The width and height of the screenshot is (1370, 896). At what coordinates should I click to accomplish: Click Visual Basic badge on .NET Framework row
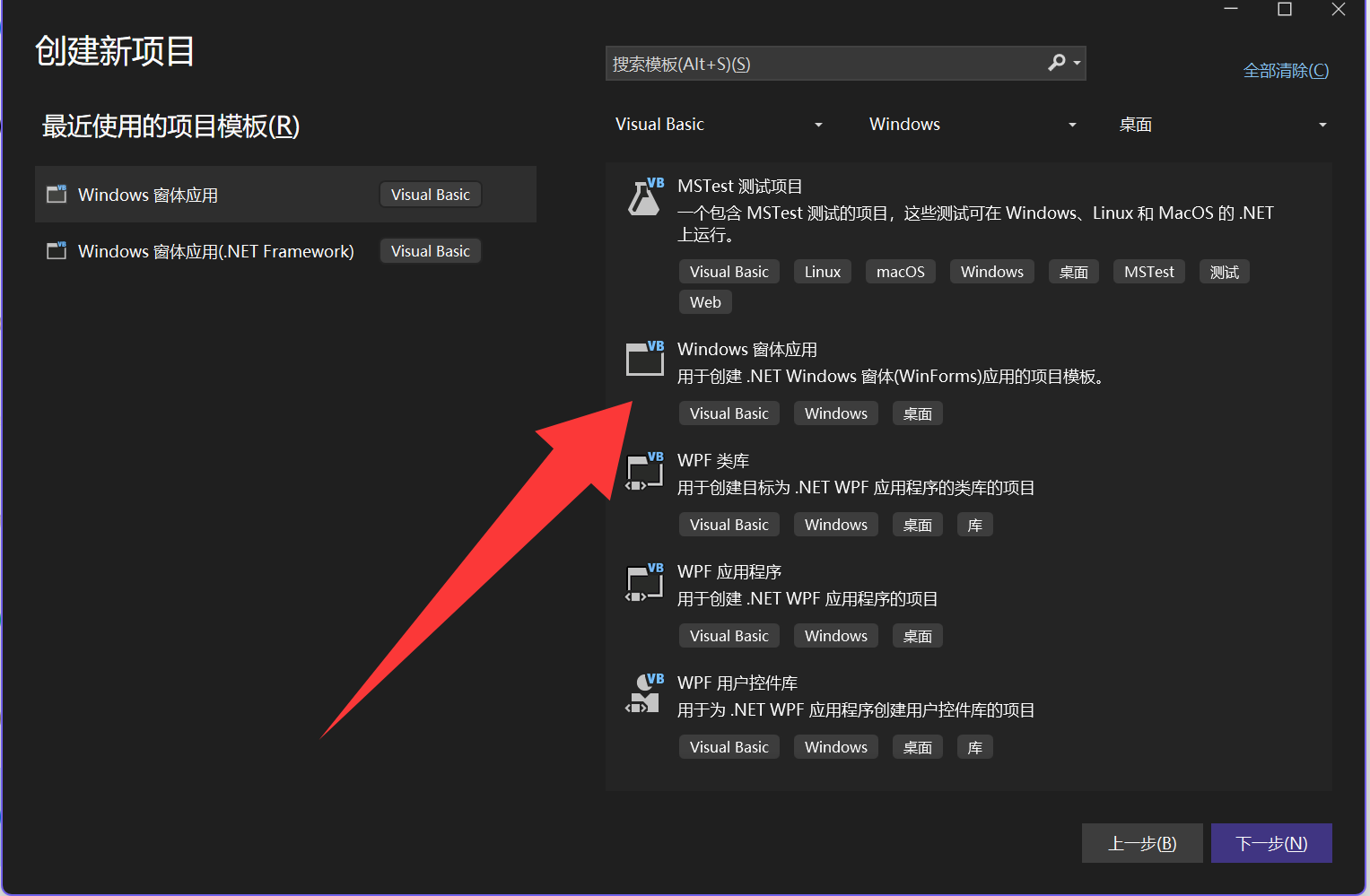[x=431, y=251]
